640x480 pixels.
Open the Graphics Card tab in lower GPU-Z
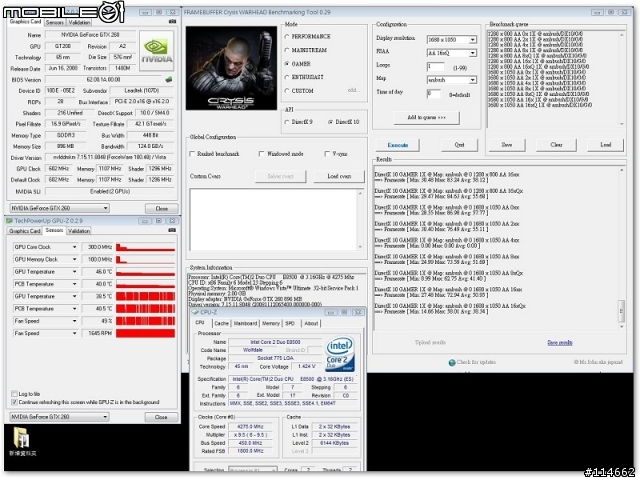[25, 231]
